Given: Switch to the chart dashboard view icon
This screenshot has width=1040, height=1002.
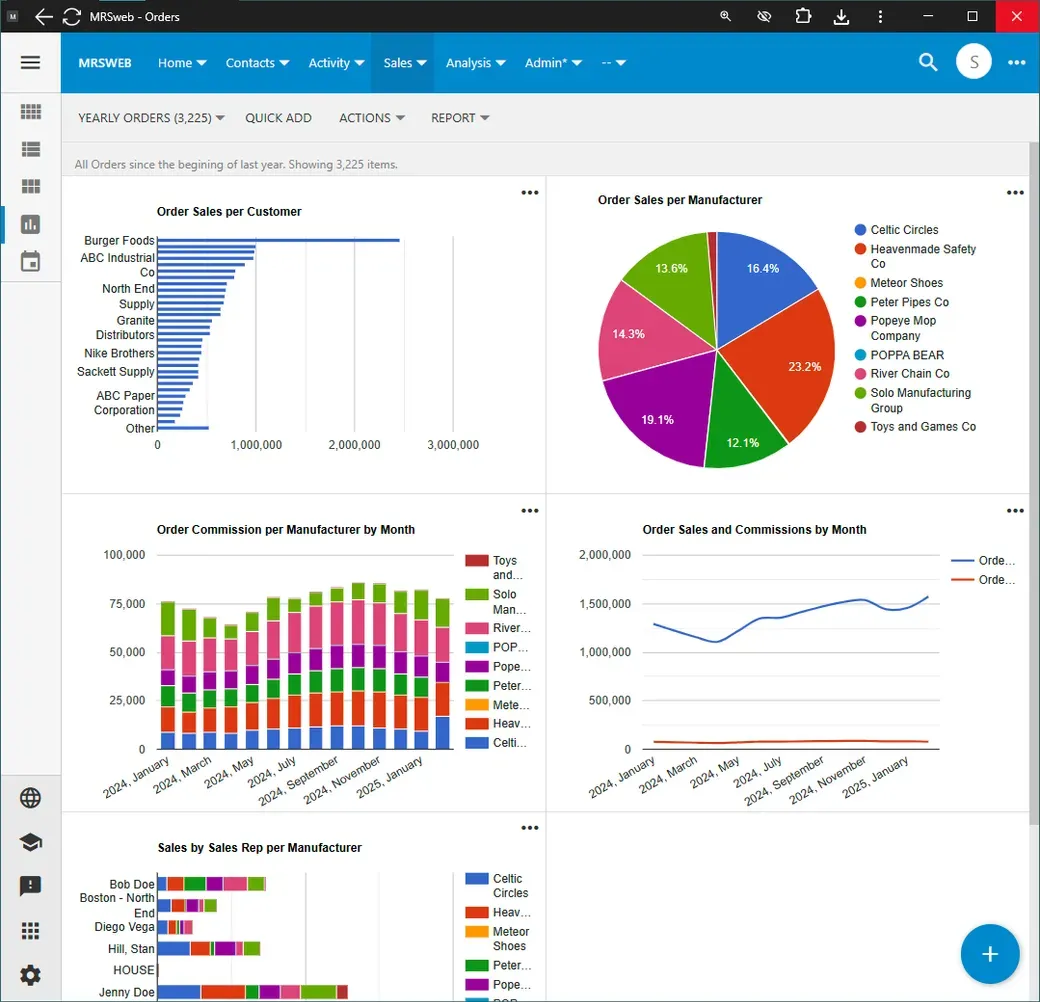Looking at the screenshot, I should pos(31,224).
